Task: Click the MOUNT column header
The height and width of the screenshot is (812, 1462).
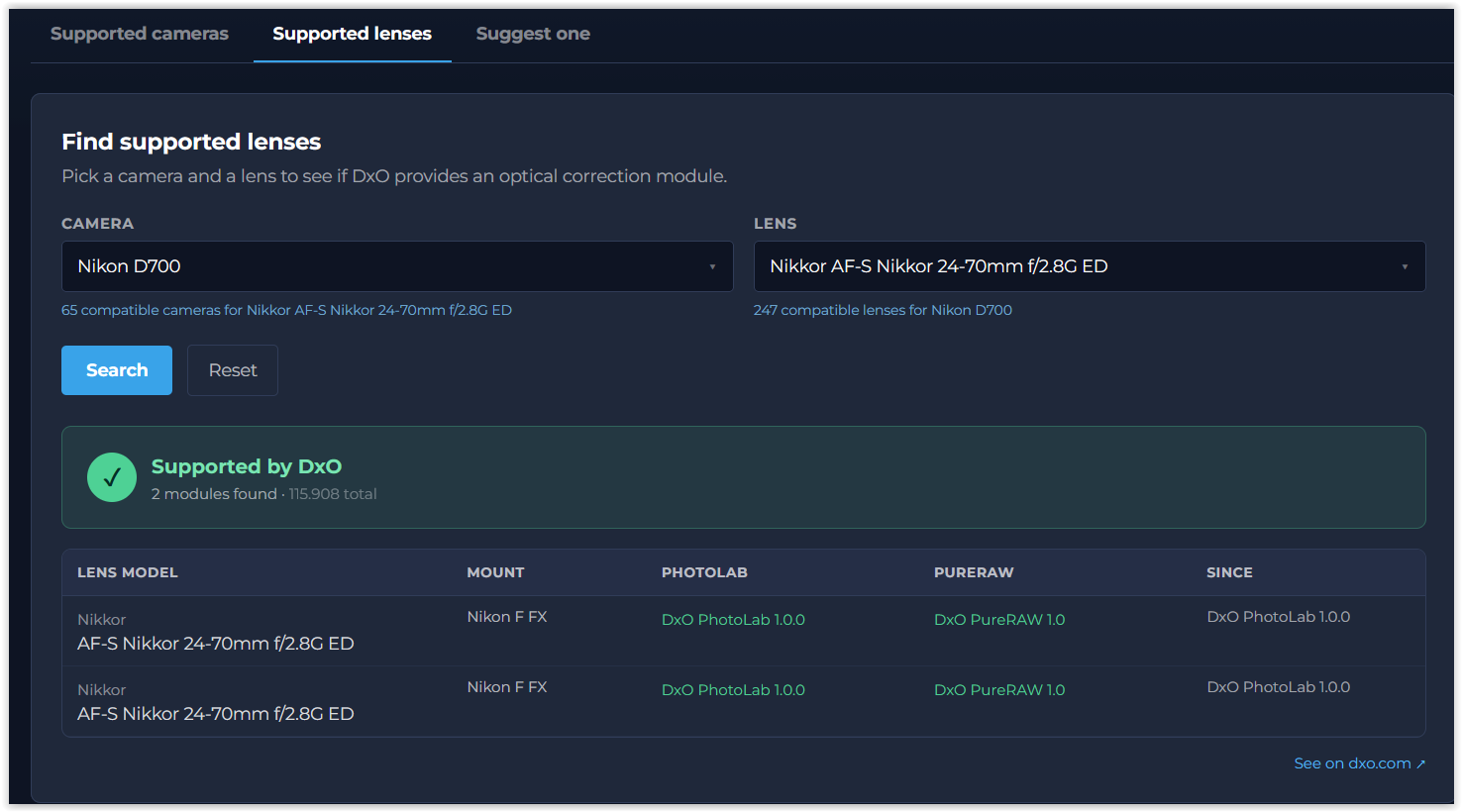Action: [x=495, y=572]
